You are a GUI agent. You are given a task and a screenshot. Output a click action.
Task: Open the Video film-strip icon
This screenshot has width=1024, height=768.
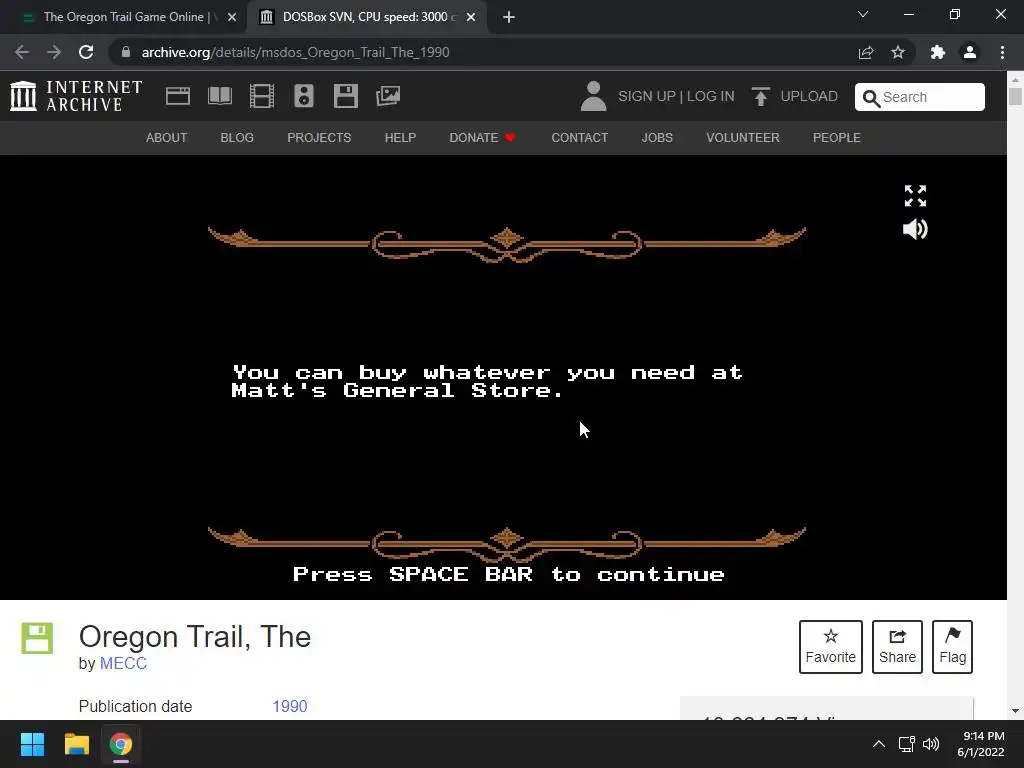262,96
